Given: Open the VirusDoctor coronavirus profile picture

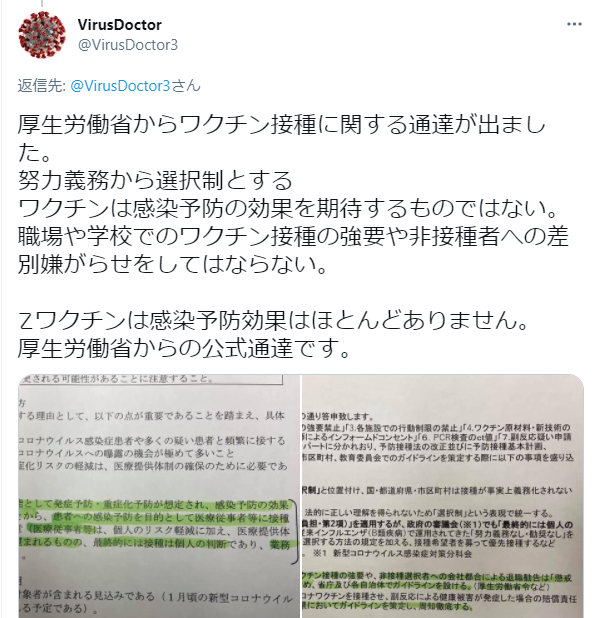Looking at the screenshot, I should [x=42, y=35].
